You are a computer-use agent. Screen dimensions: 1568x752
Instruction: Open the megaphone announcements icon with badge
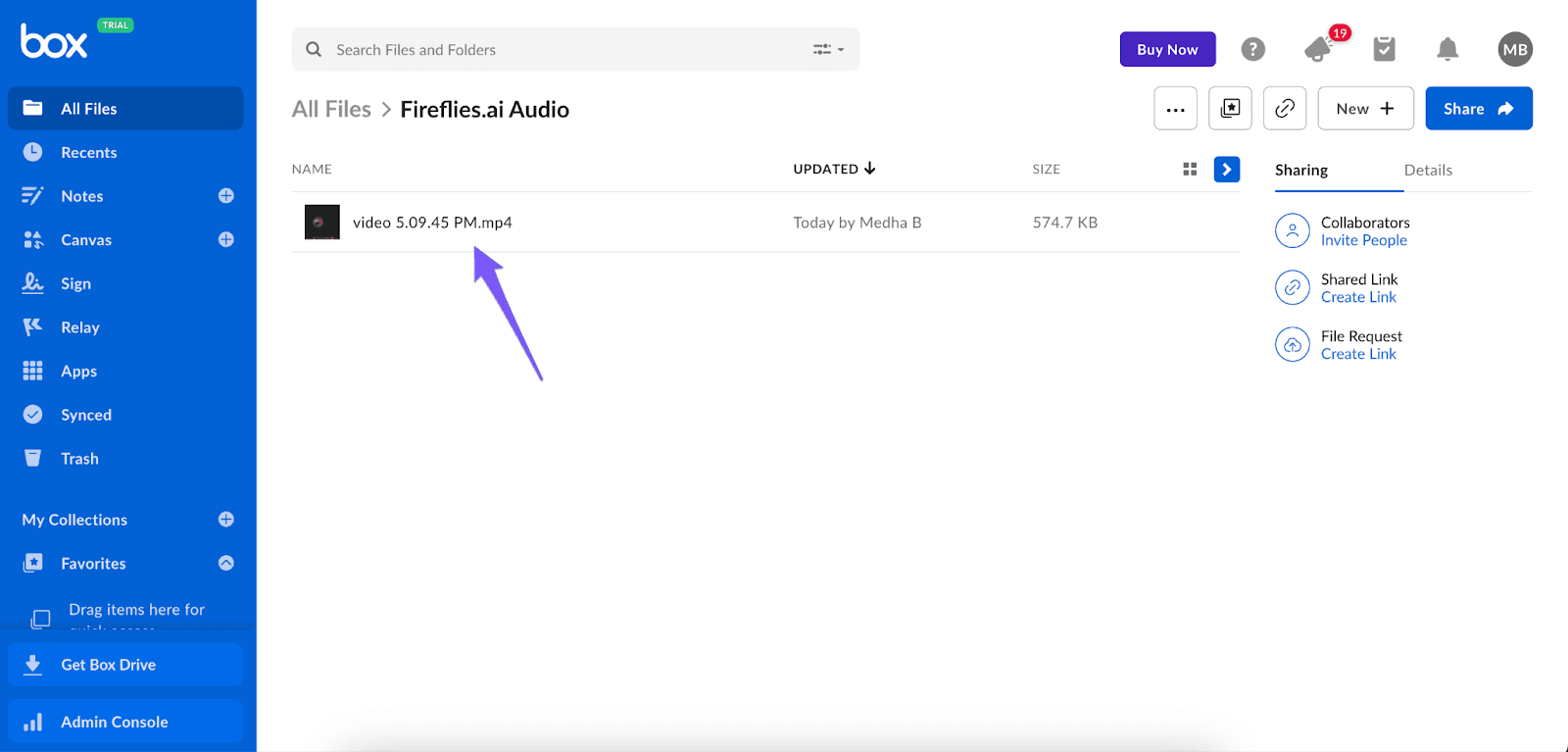click(x=1319, y=49)
